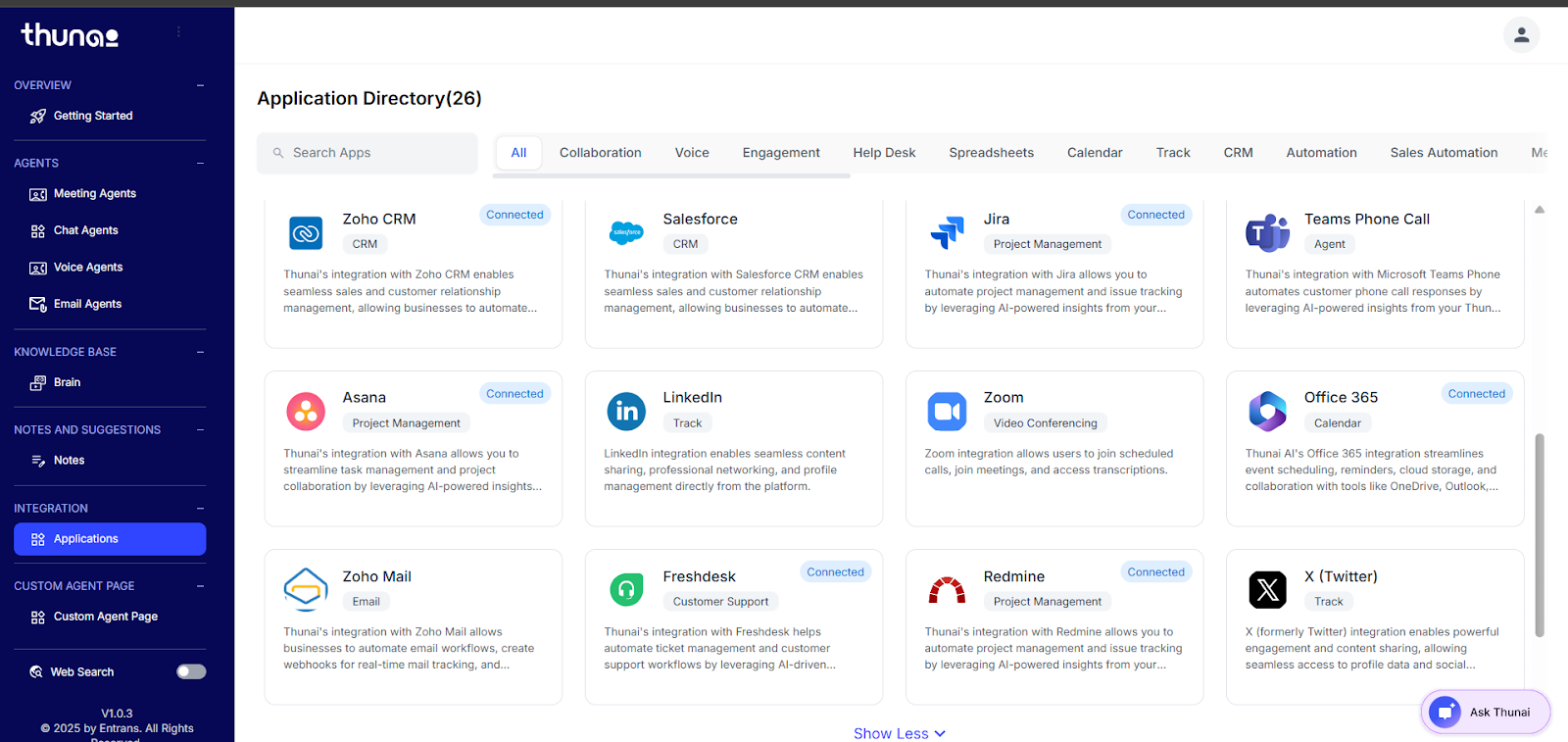Click the X (Twitter) logo
Screen dimensions: 1568x742
pos(1267,590)
